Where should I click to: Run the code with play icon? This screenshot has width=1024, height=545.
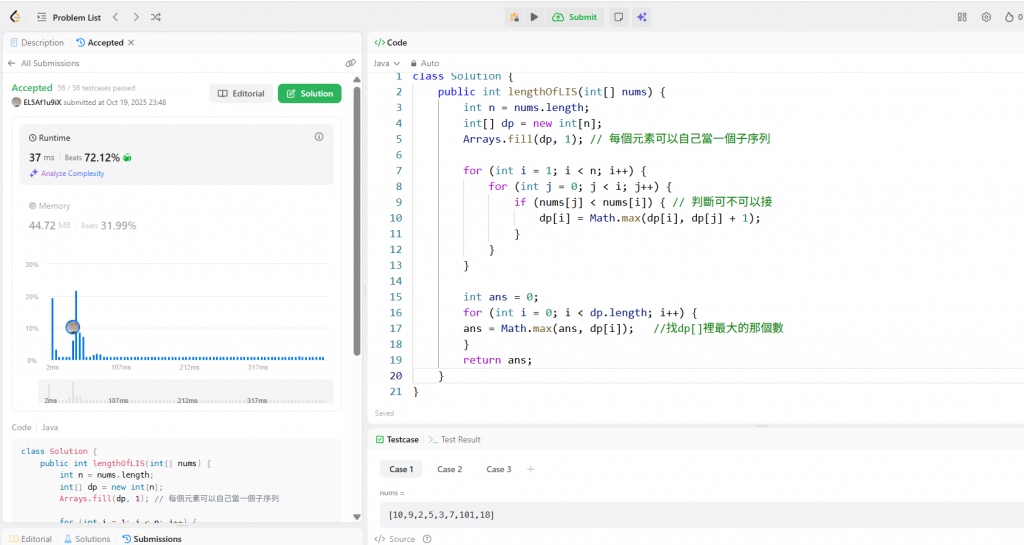534,17
